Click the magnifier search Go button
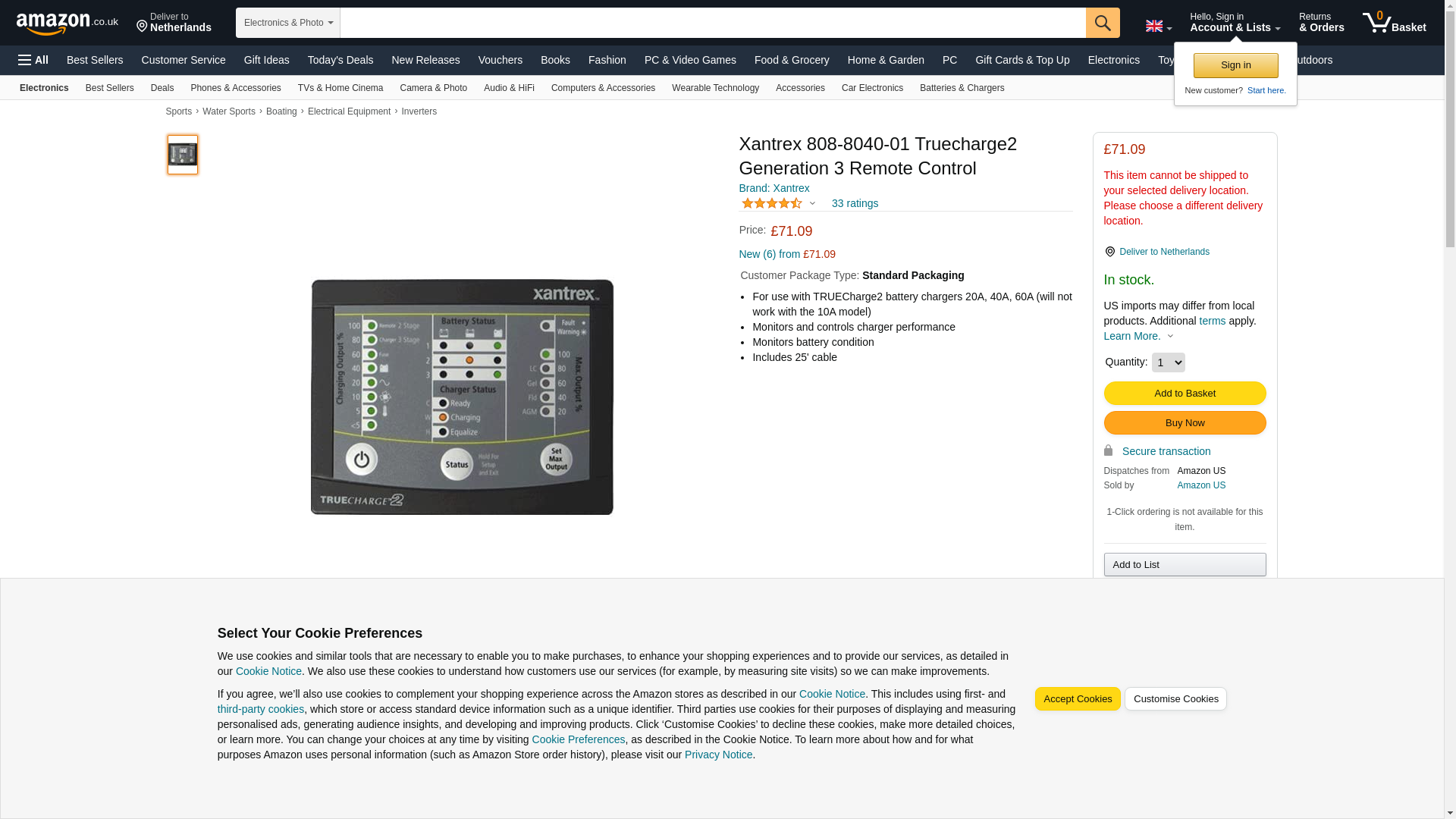 (1103, 23)
